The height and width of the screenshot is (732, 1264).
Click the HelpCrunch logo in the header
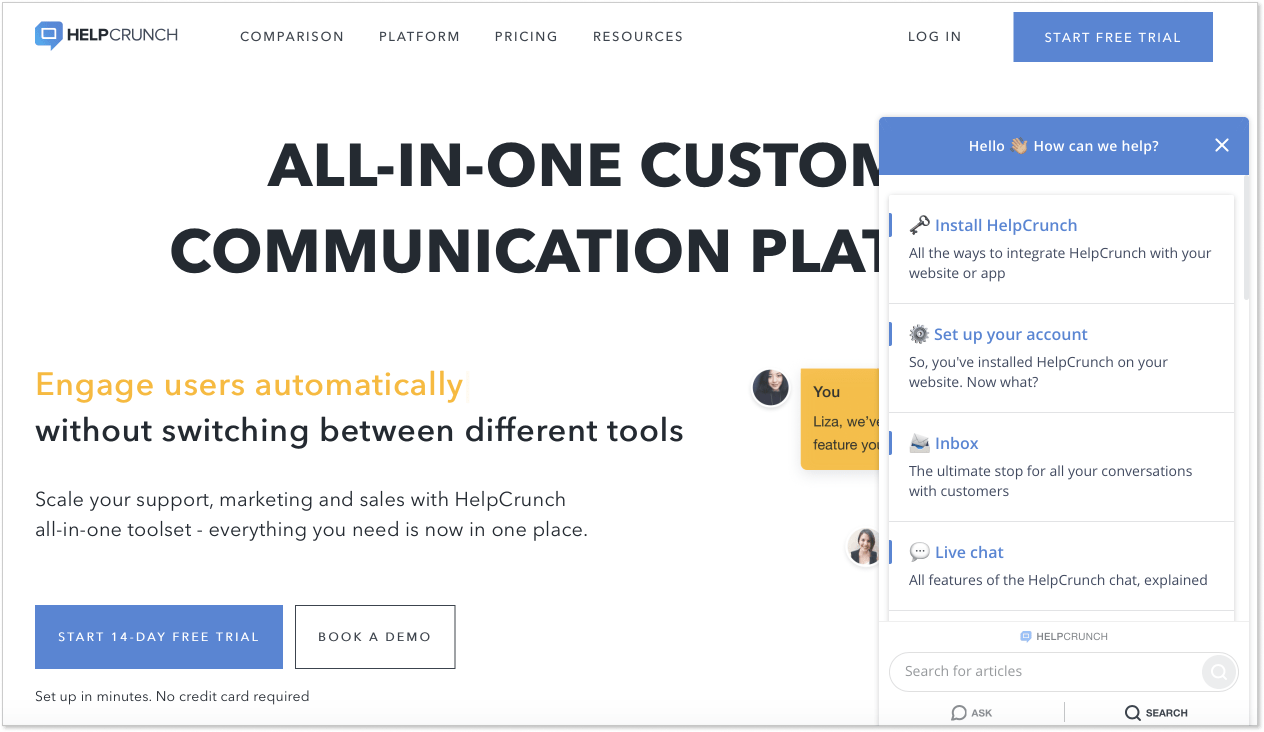(107, 36)
